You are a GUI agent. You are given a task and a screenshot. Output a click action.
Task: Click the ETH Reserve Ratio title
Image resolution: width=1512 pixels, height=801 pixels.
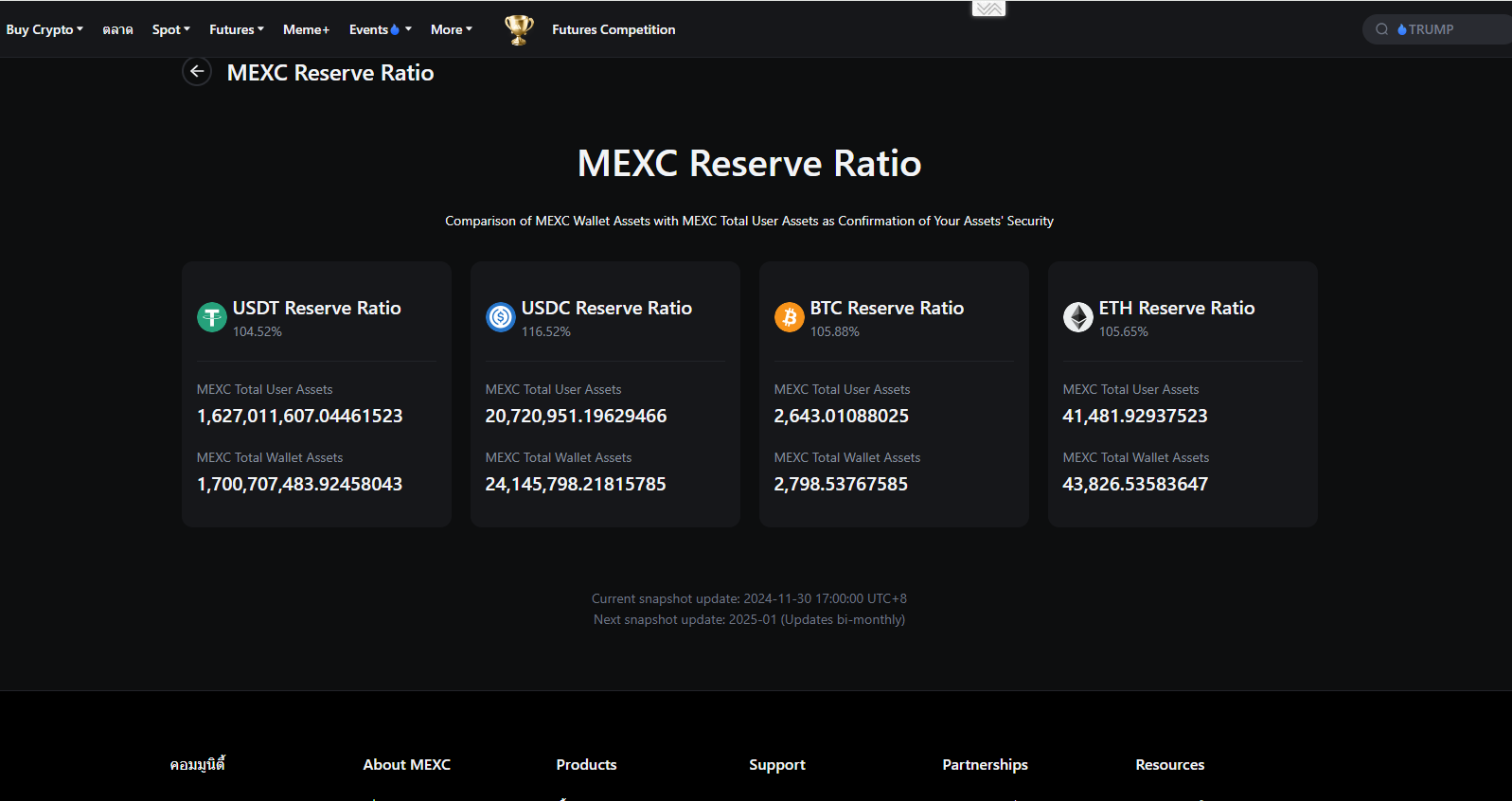click(x=1177, y=308)
